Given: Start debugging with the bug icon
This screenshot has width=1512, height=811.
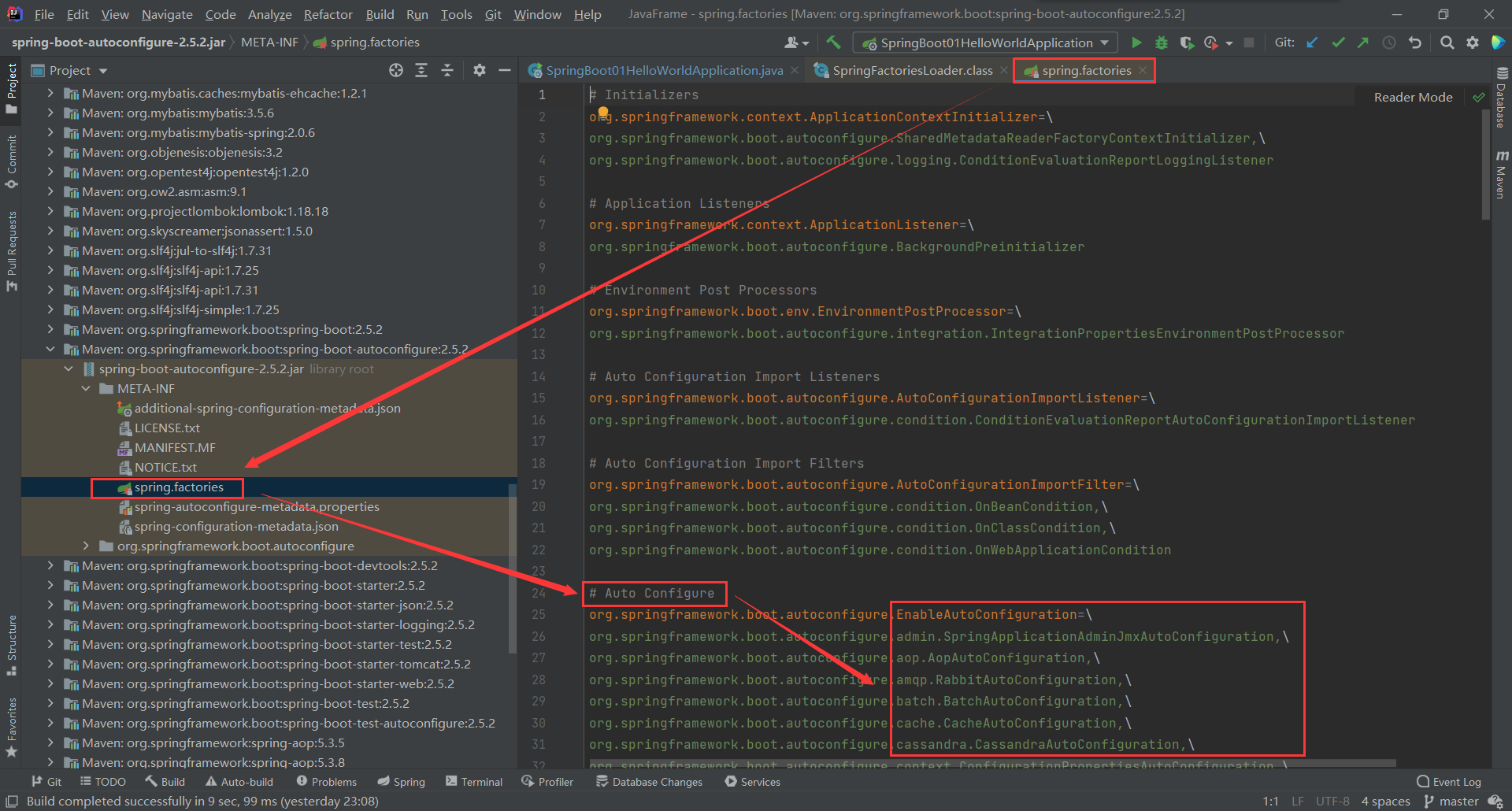Looking at the screenshot, I should pyautogui.click(x=1161, y=43).
